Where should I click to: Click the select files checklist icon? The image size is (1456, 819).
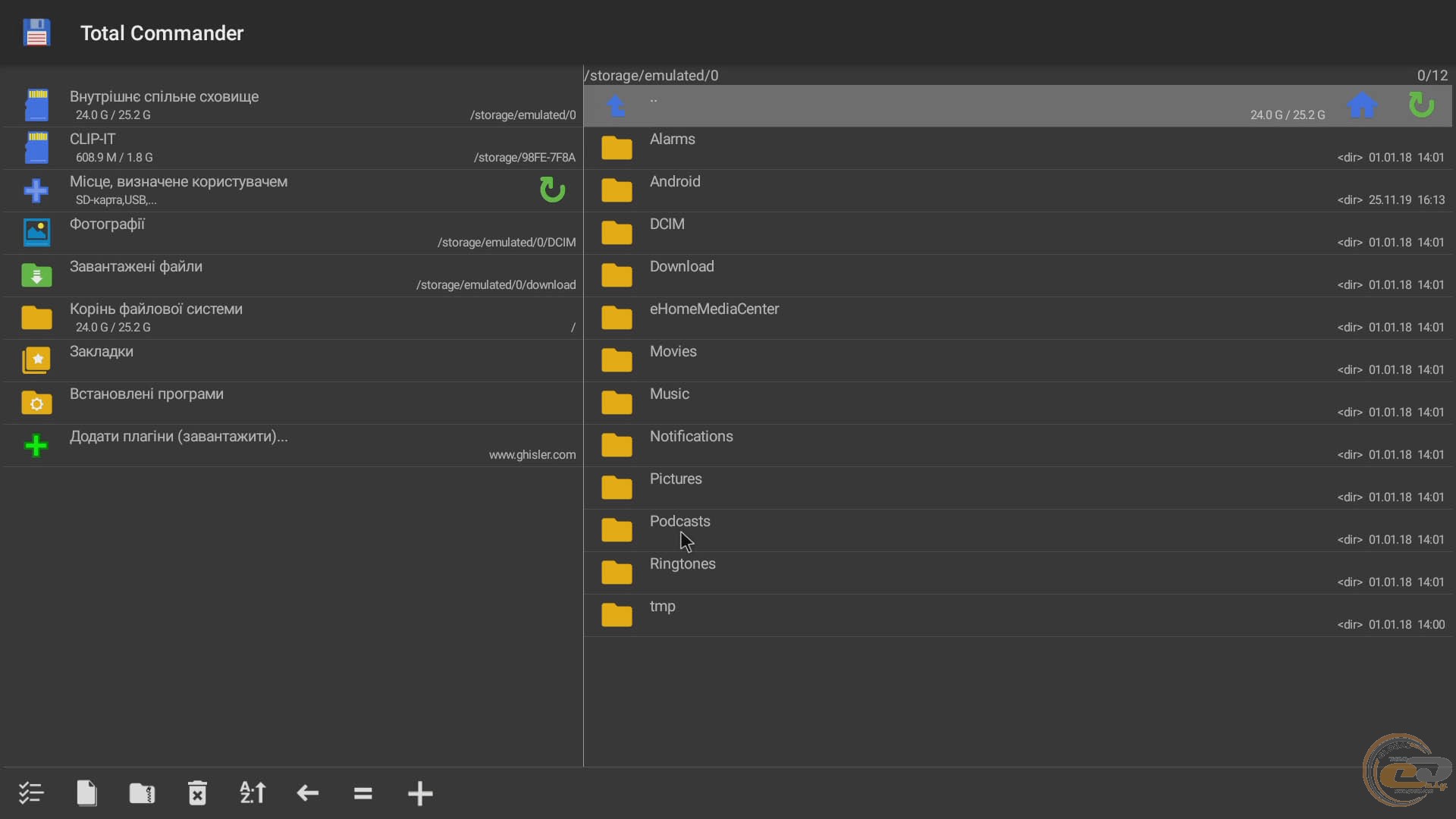tap(31, 793)
